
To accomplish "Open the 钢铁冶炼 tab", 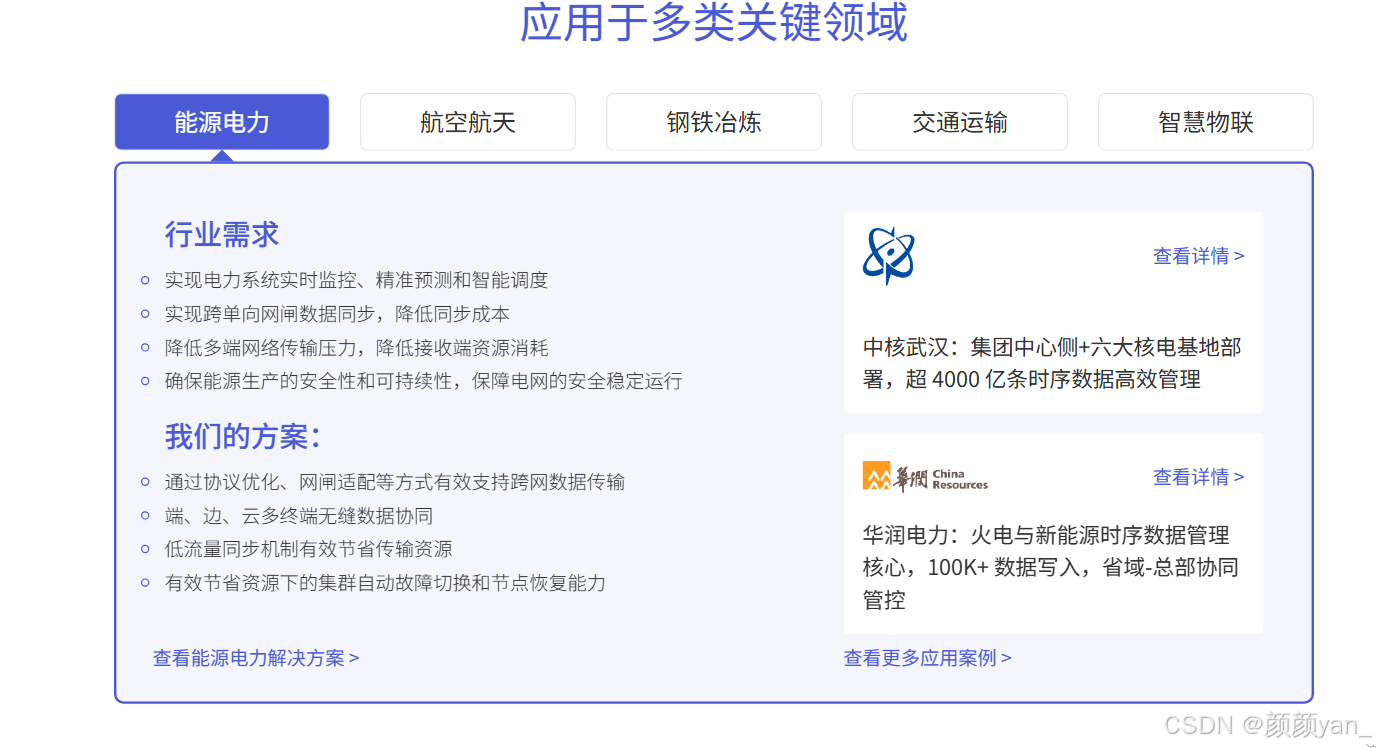I will (x=714, y=122).
